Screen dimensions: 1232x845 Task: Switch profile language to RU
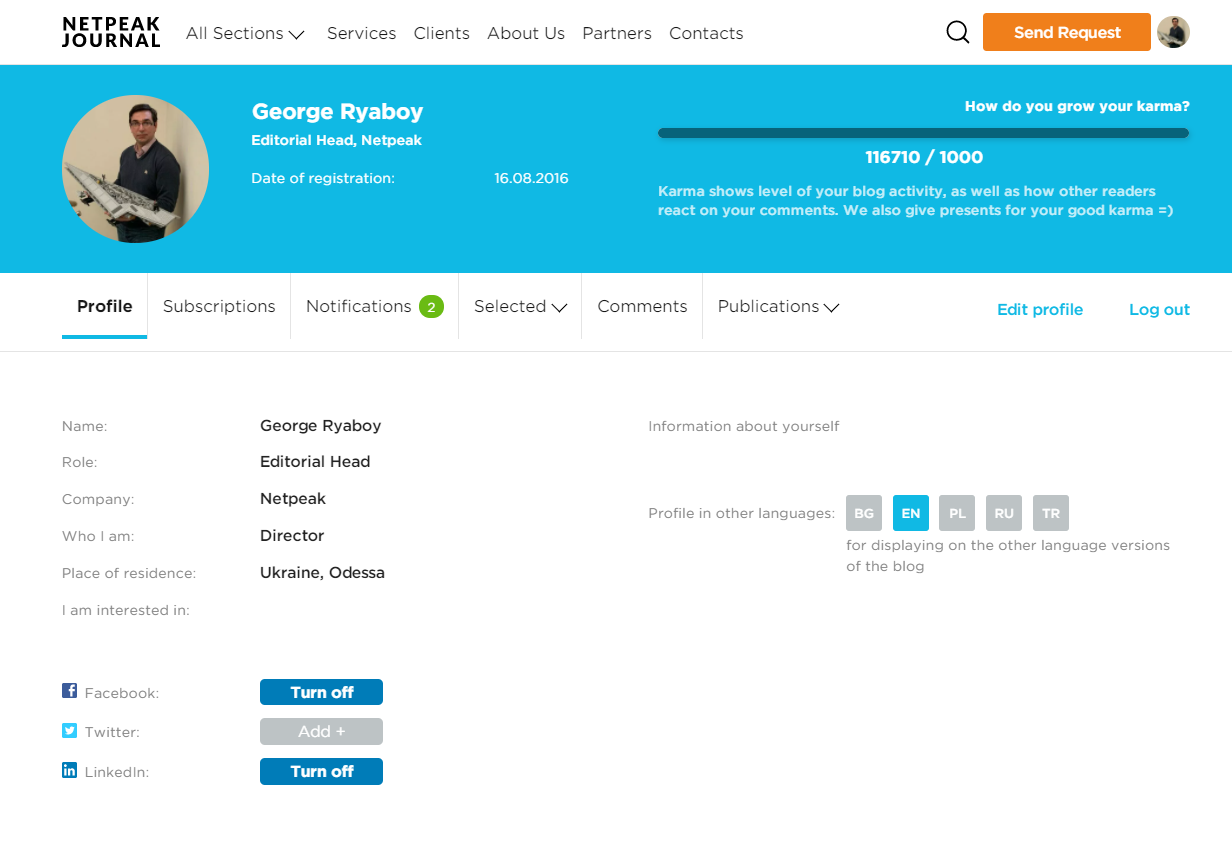1004,513
